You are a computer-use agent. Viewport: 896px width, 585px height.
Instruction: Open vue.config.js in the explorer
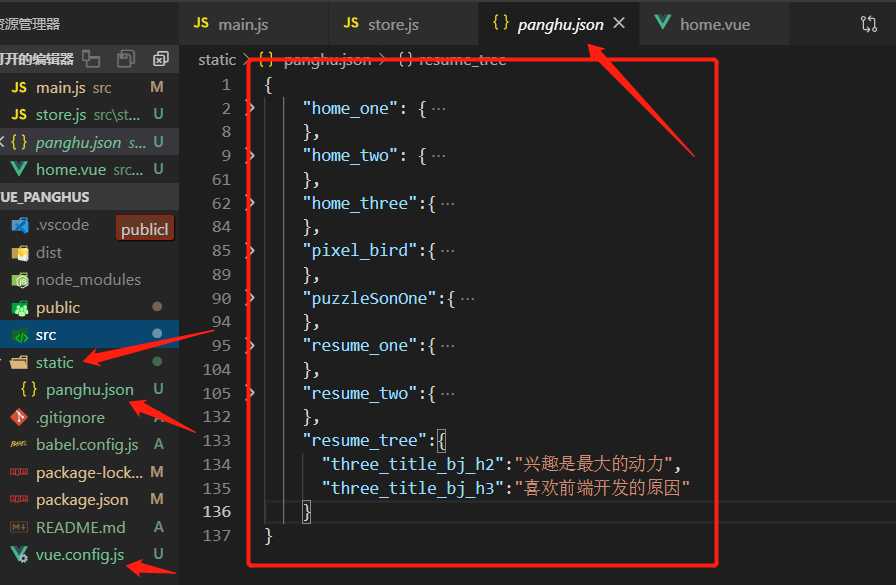tap(89, 555)
